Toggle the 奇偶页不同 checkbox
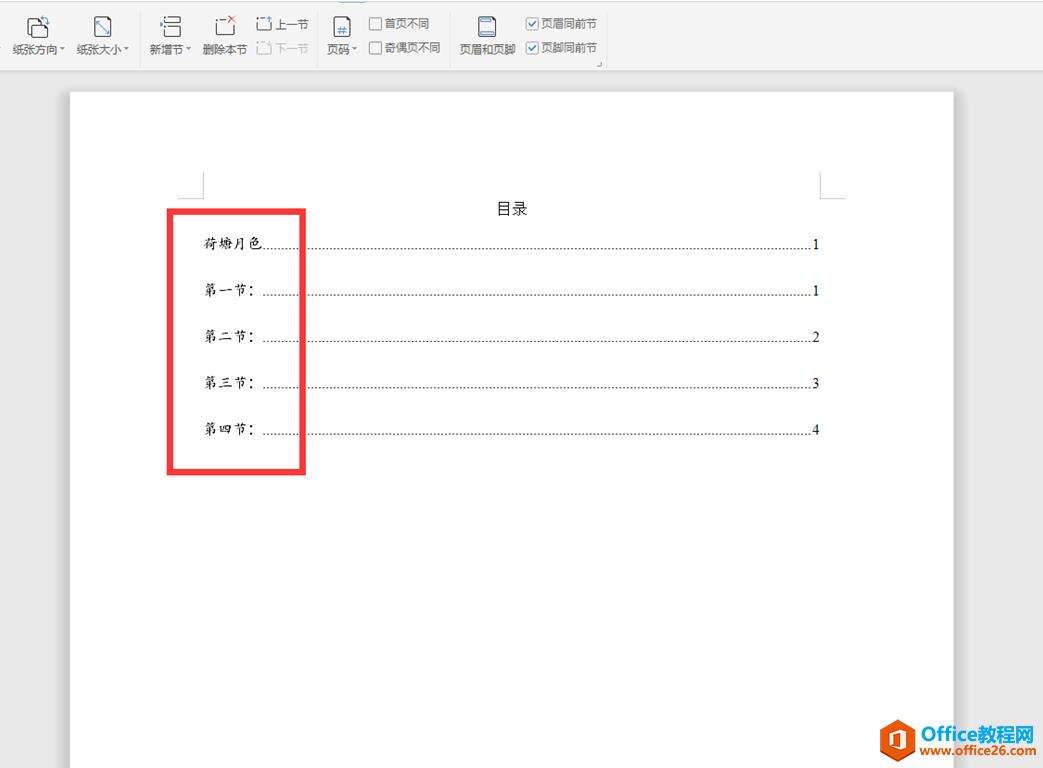Viewport: 1043px width, 768px height. tap(375, 48)
